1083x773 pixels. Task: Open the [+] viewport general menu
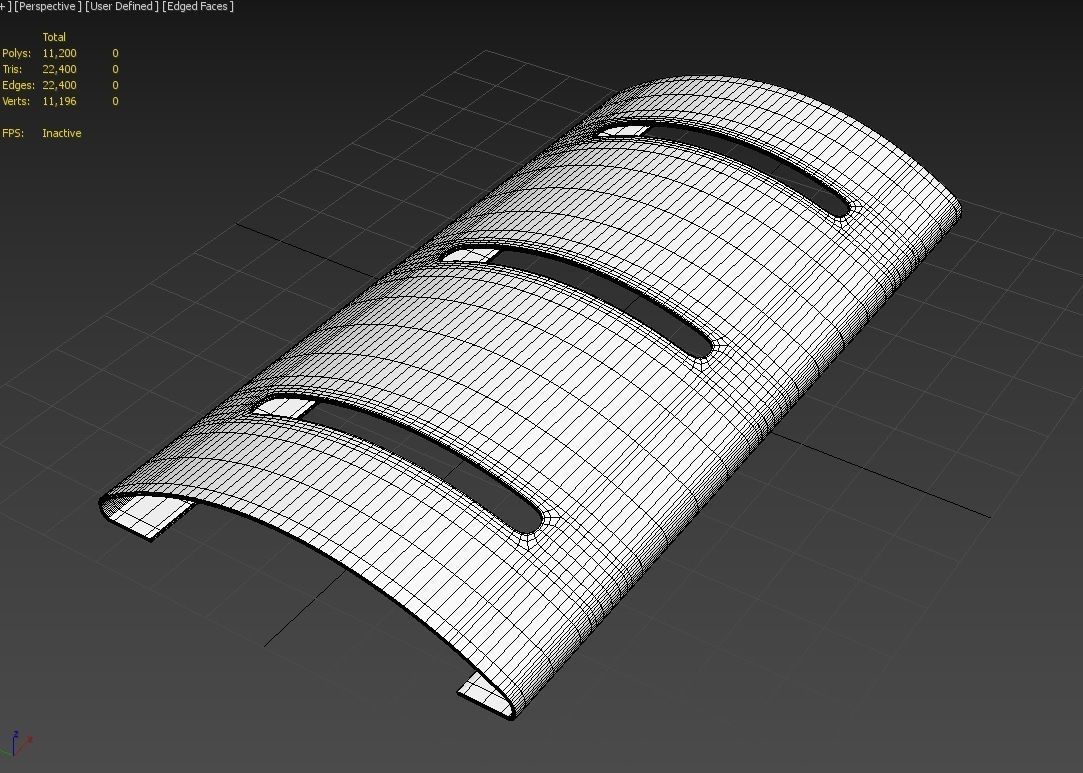(x=4, y=6)
